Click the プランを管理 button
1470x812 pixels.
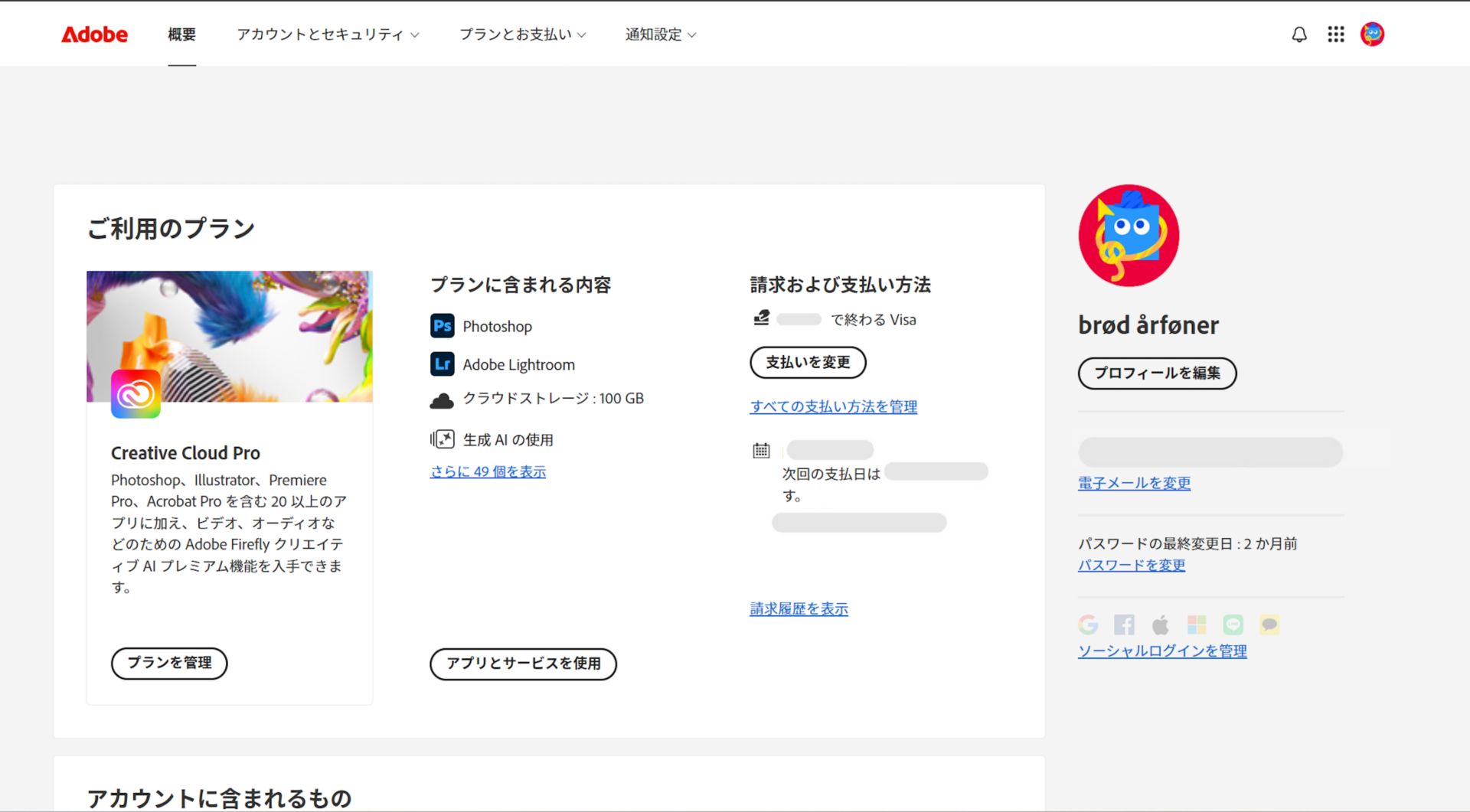click(x=168, y=664)
